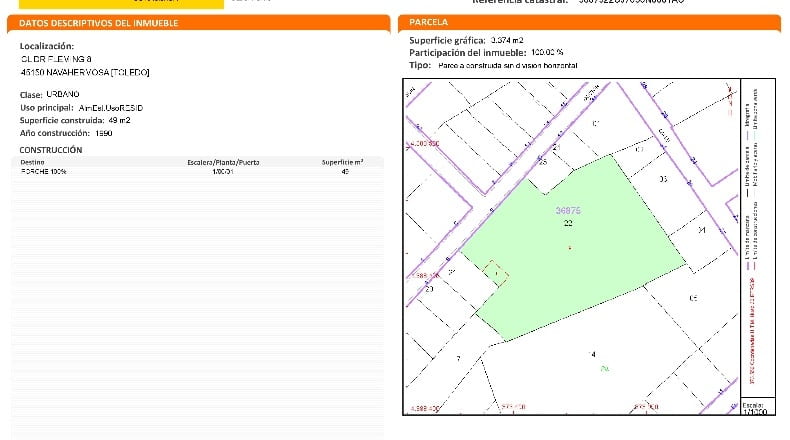The height and width of the screenshot is (440, 790).
Task: Click the 'PARCELA' orange section header
Action: pyautogui.click(x=589, y=23)
